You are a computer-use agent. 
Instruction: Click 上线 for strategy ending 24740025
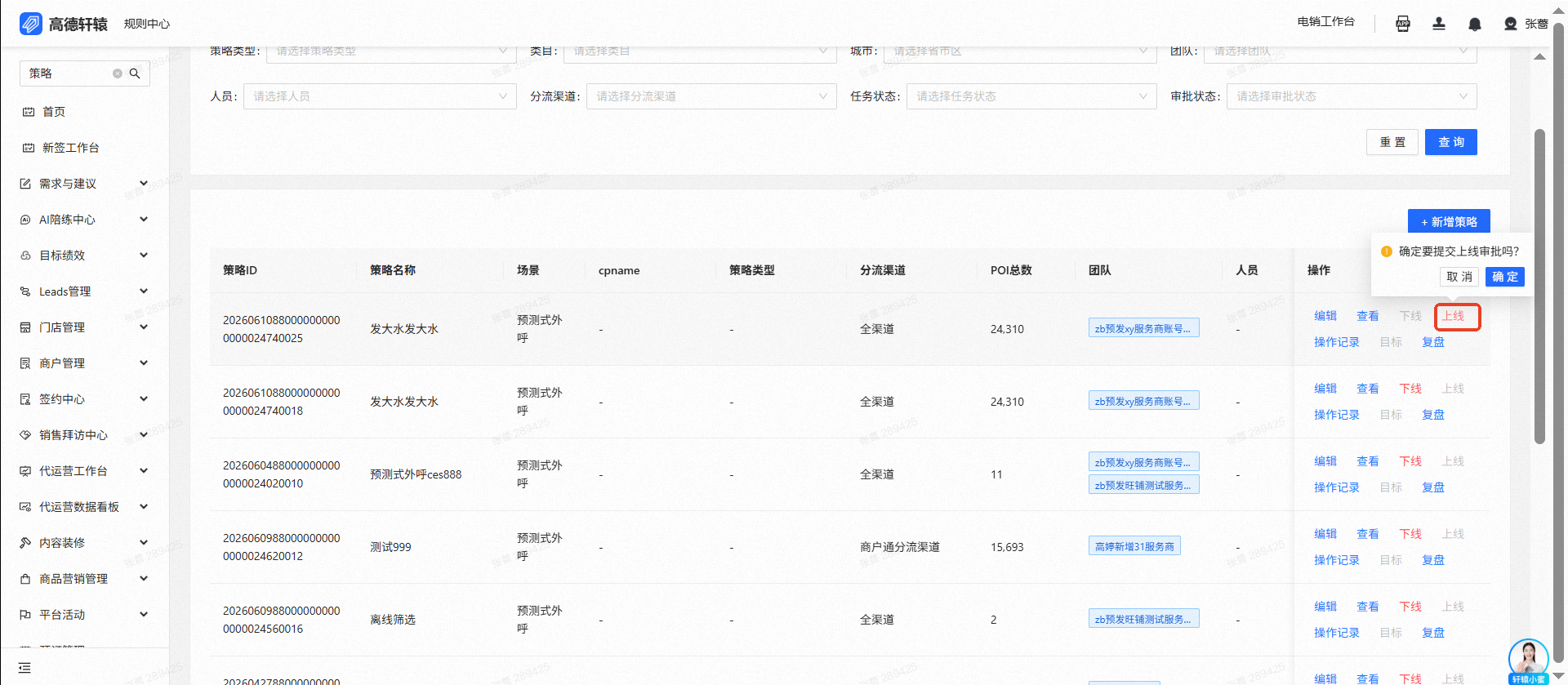pos(1453,316)
